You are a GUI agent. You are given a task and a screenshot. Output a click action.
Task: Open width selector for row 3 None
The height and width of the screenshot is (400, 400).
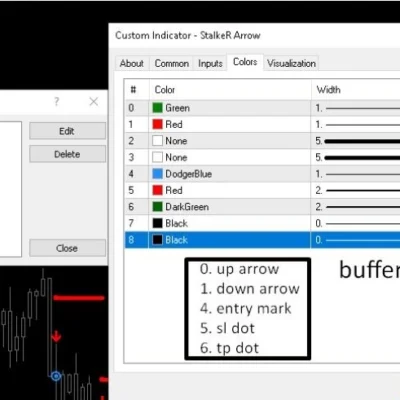click(355, 157)
